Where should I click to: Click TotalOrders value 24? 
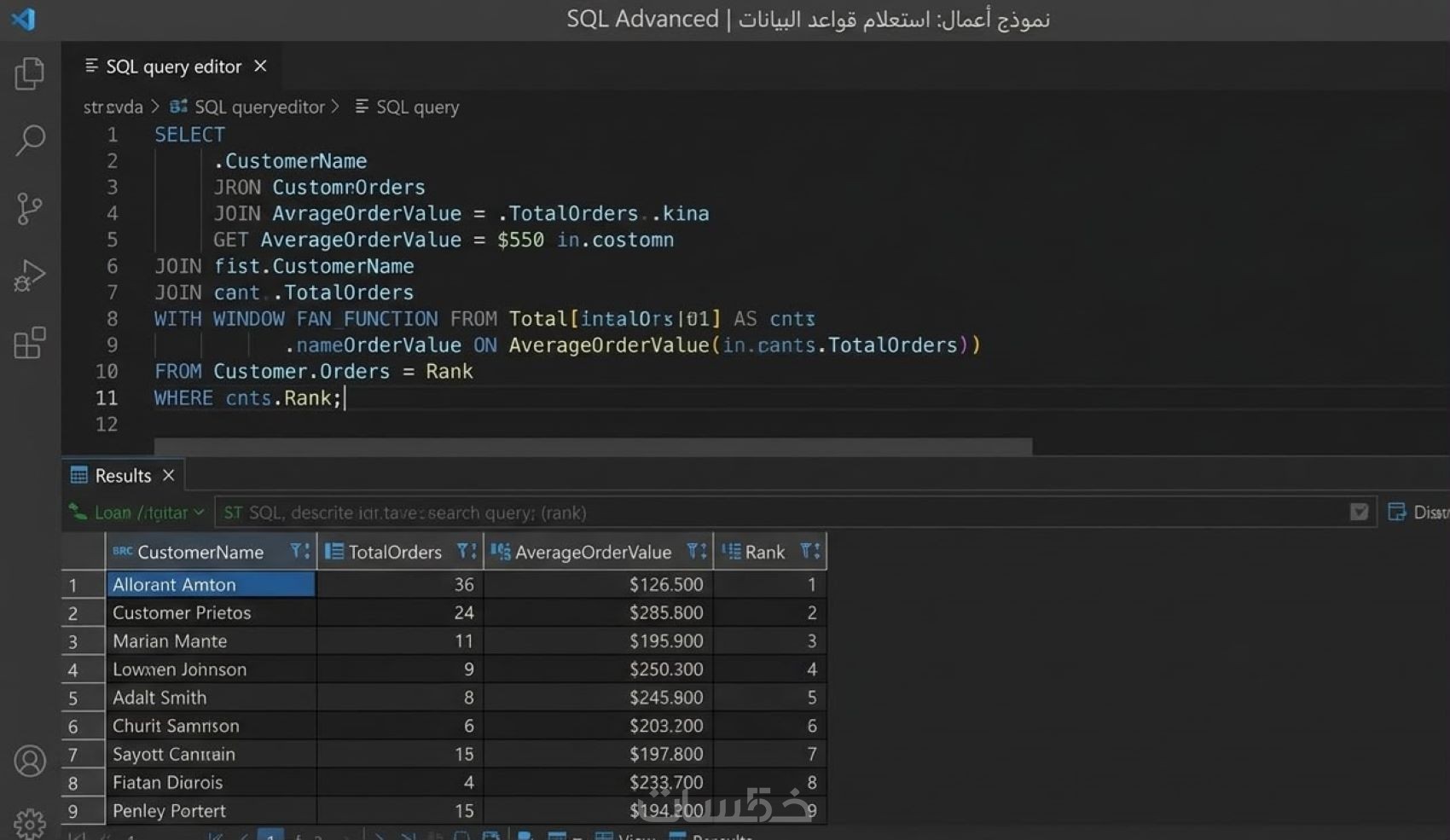point(400,612)
